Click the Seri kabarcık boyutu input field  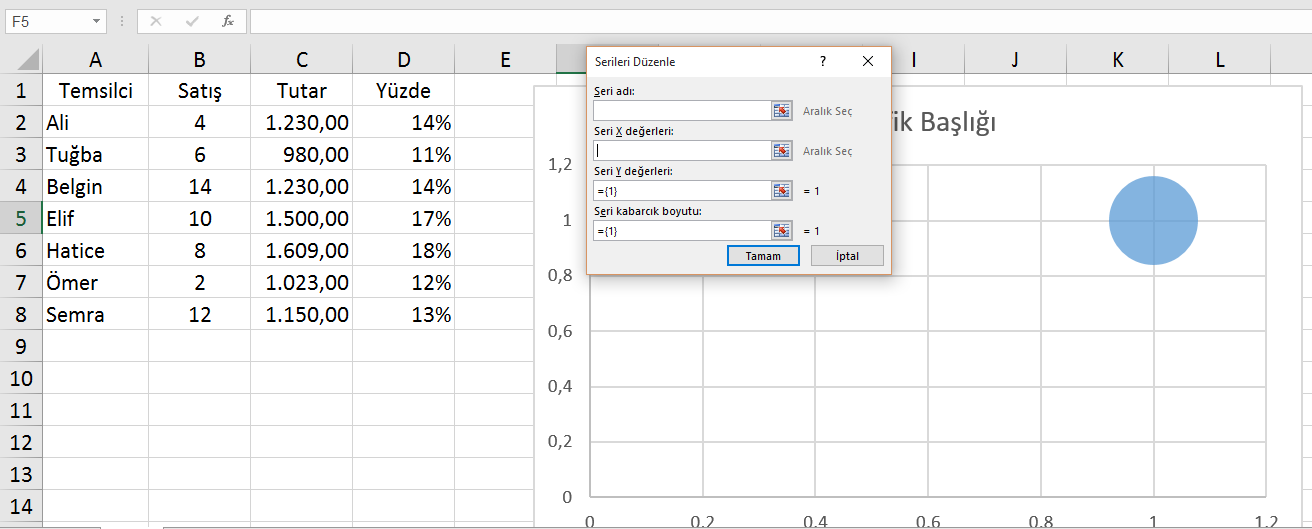680,231
